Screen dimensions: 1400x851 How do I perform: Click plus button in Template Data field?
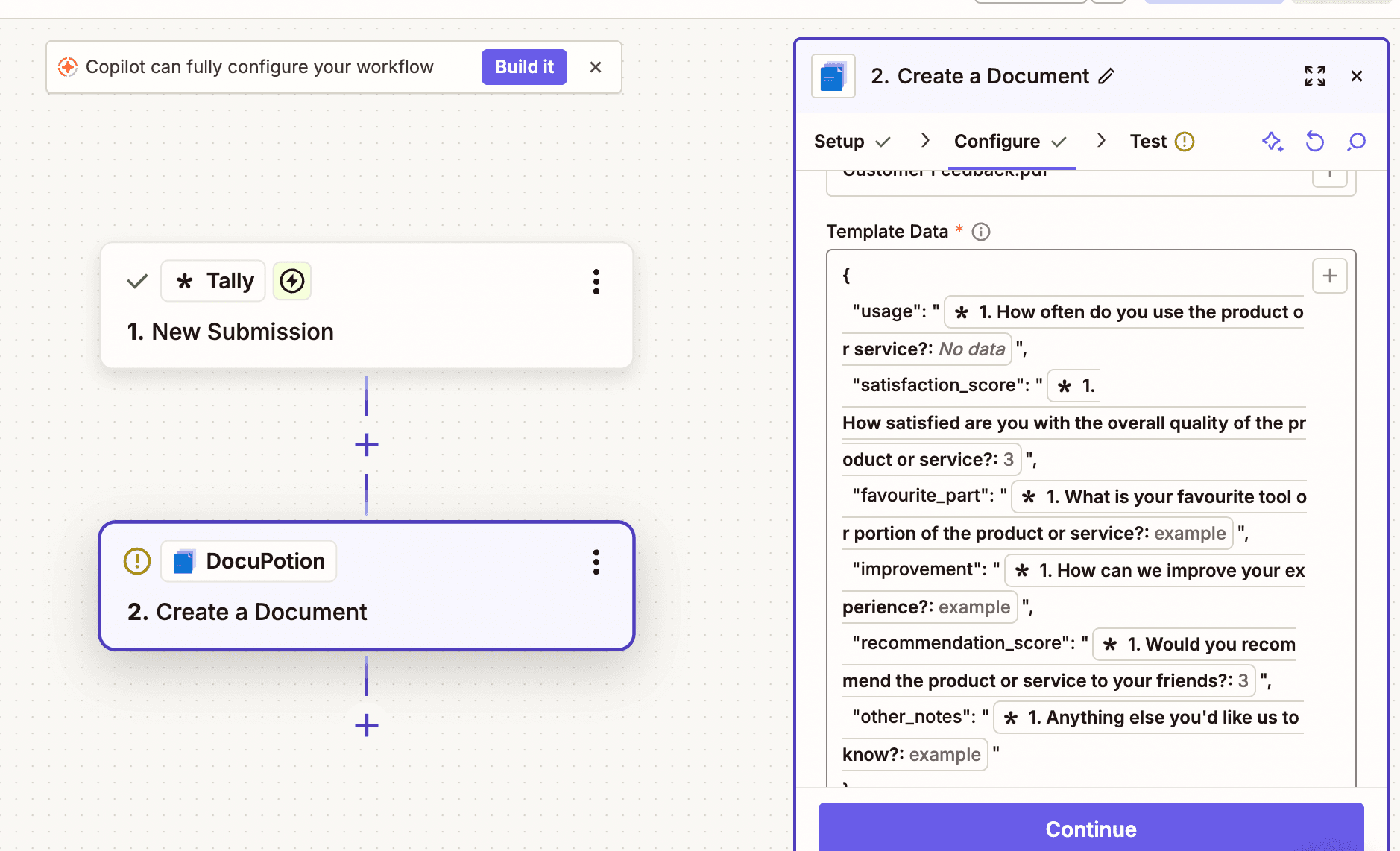pos(1330,276)
